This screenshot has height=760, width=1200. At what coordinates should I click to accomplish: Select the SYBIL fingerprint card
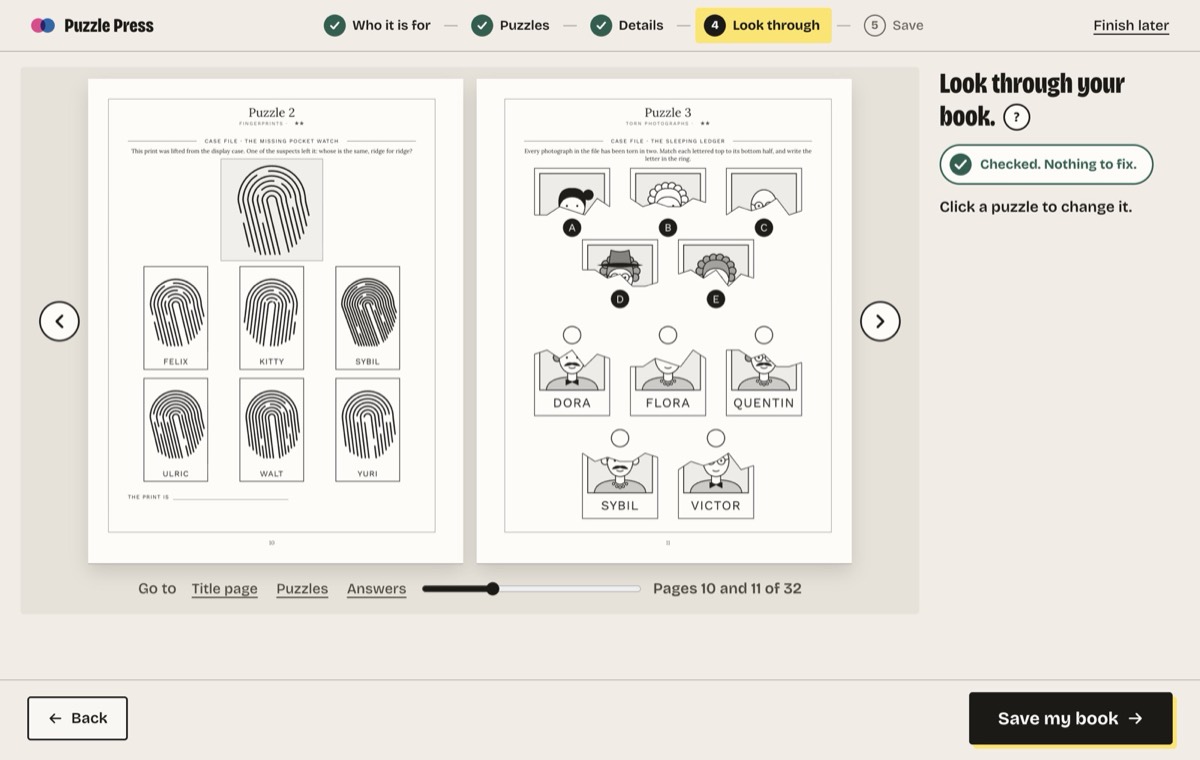coord(367,318)
